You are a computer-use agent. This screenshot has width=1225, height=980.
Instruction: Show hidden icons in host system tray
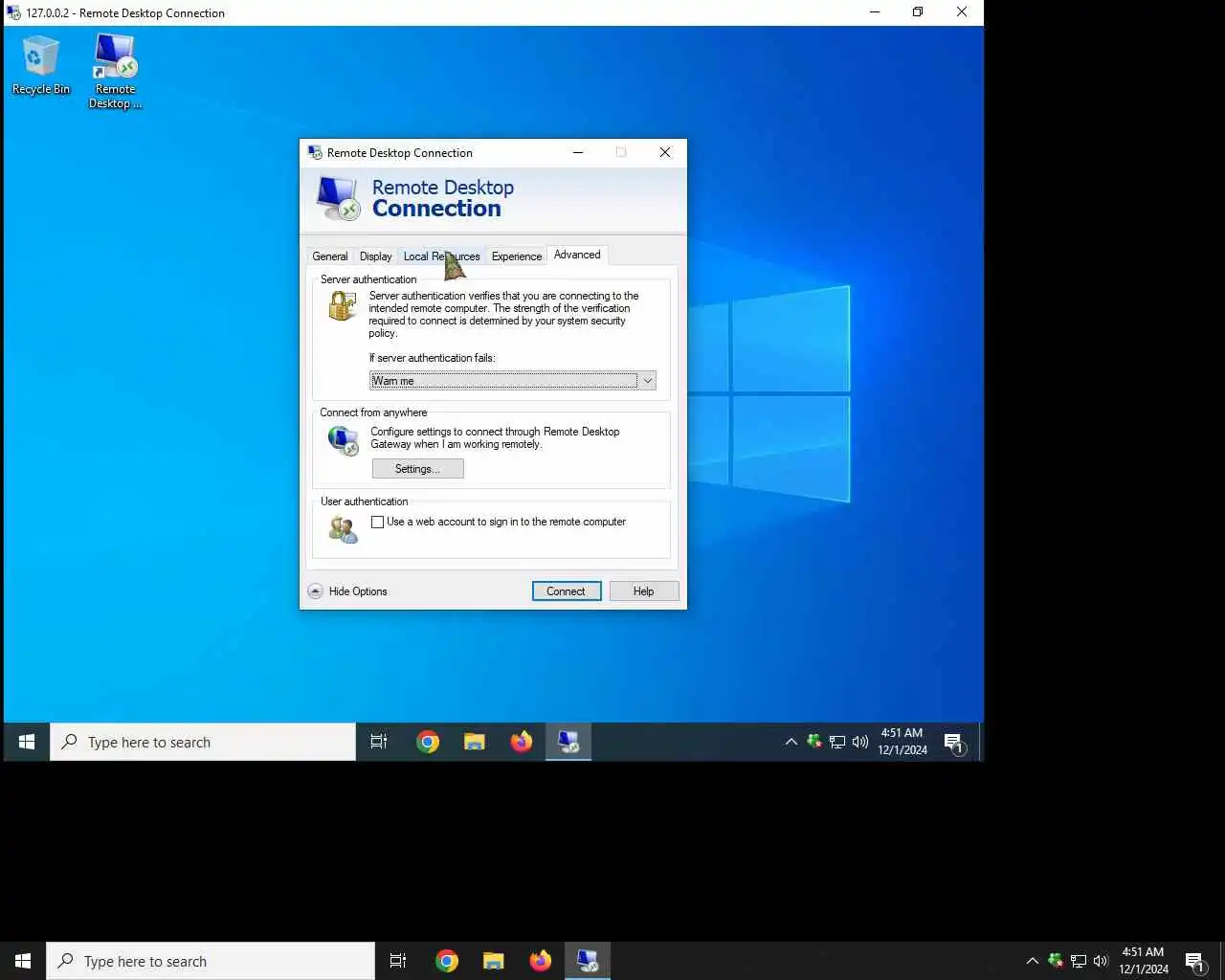click(1032, 961)
